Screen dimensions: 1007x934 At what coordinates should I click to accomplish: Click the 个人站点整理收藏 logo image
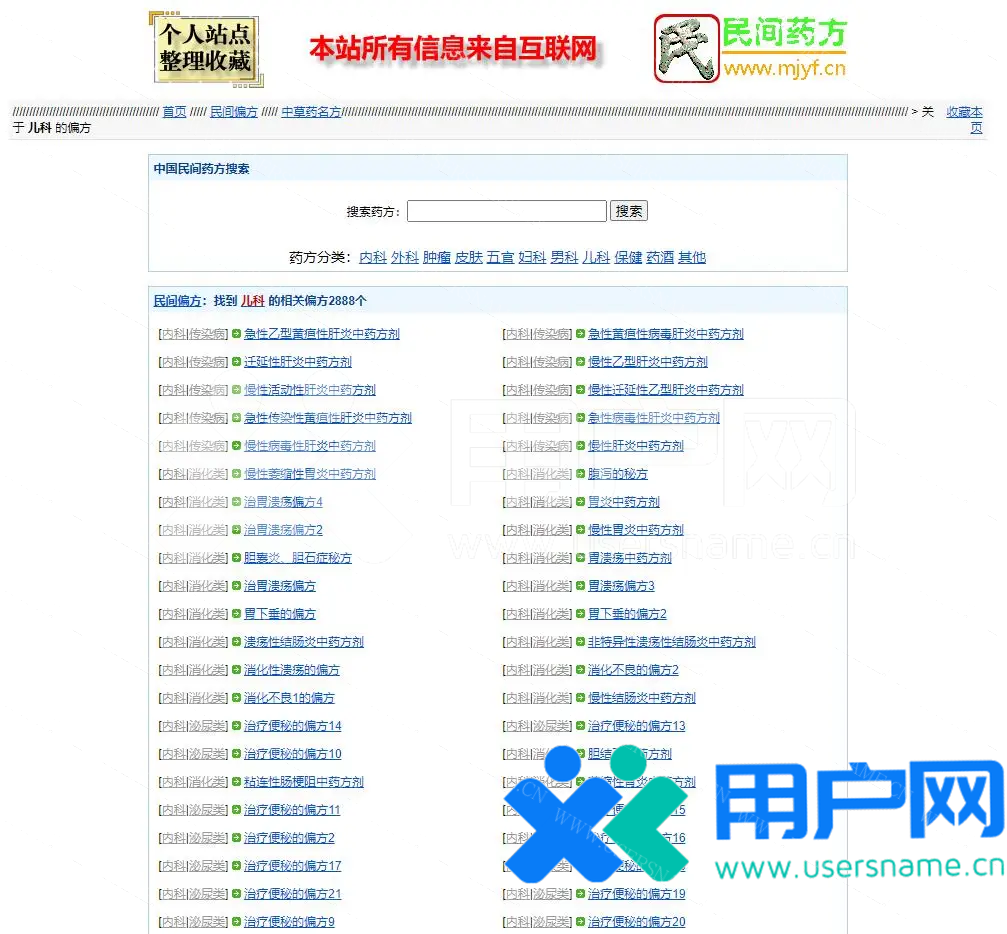click(x=205, y=49)
